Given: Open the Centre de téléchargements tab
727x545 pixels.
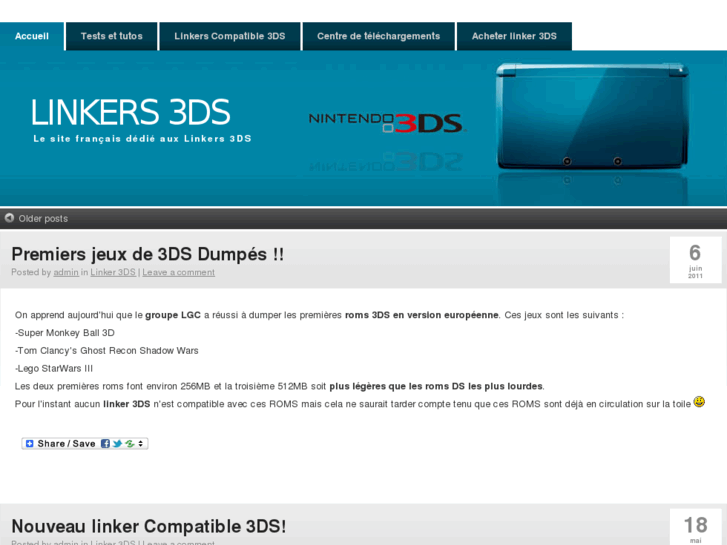Looking at the screenshot, I should point(378,36).
